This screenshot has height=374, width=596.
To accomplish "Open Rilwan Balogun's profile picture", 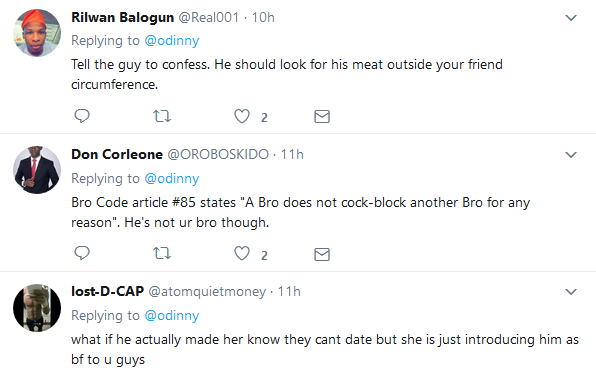I will [x=37, y=33].
